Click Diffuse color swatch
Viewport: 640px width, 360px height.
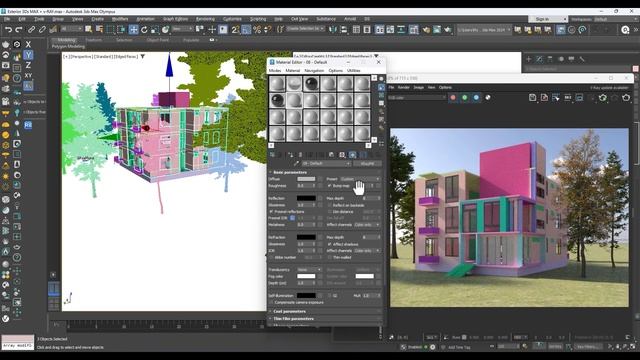[306, 179]
